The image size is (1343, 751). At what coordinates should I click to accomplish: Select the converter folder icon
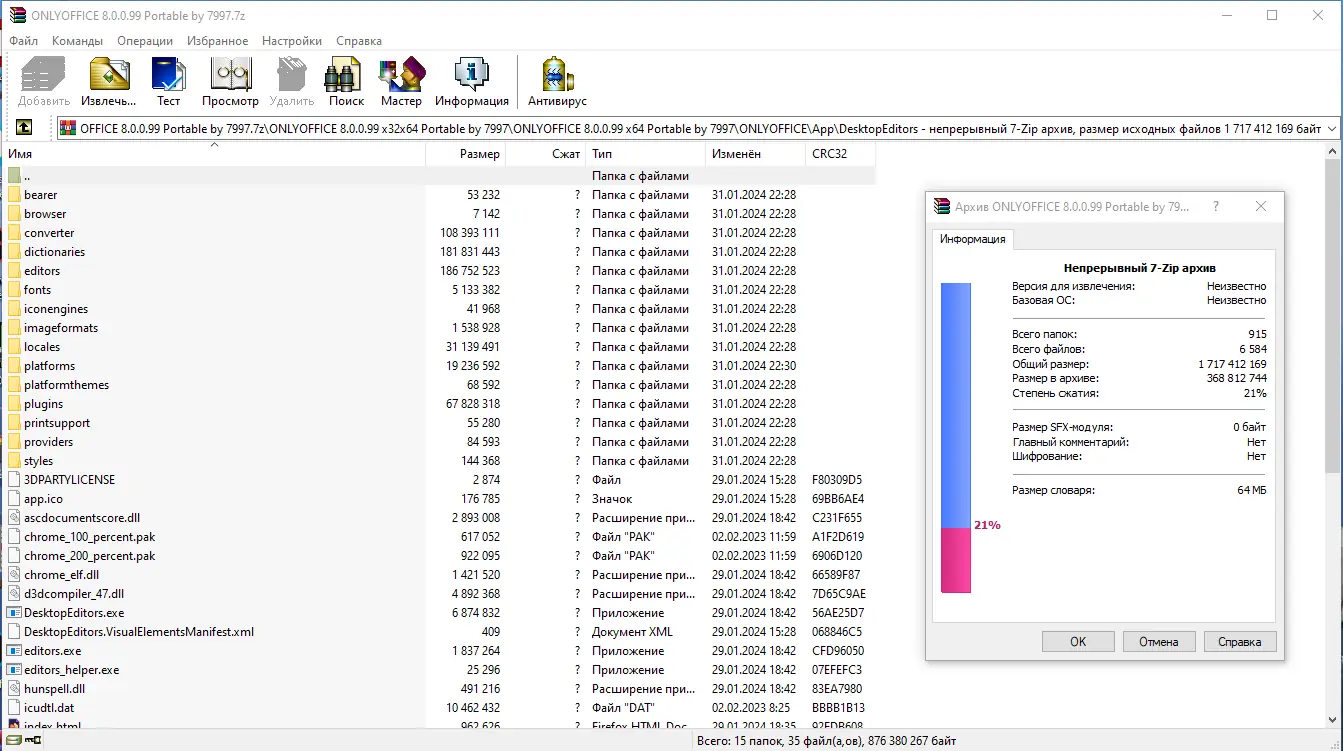(14, 233)
